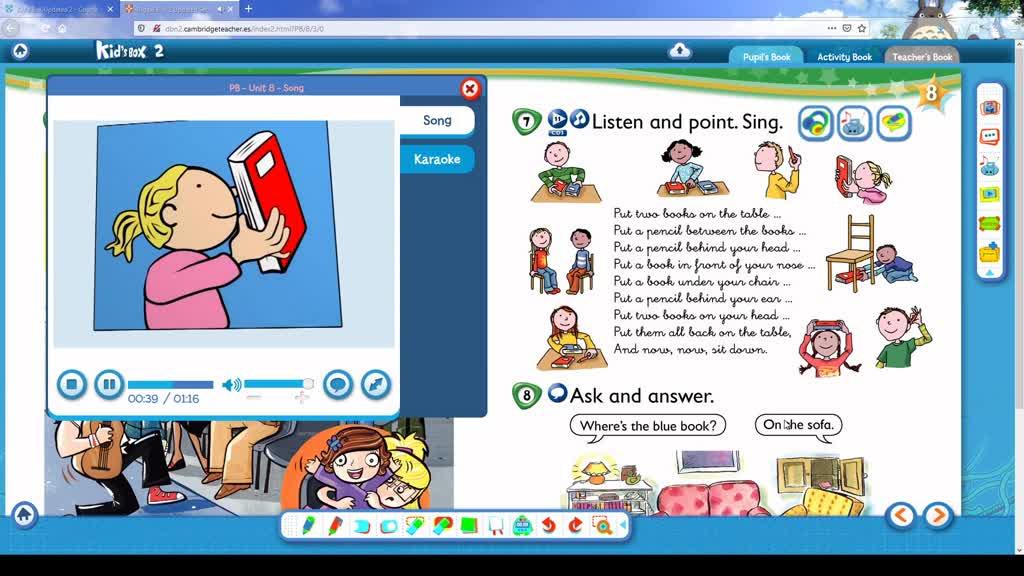This screenshot has height=576, width=1024.
Task: Undo the last annotation
Action: click(549, 526)
